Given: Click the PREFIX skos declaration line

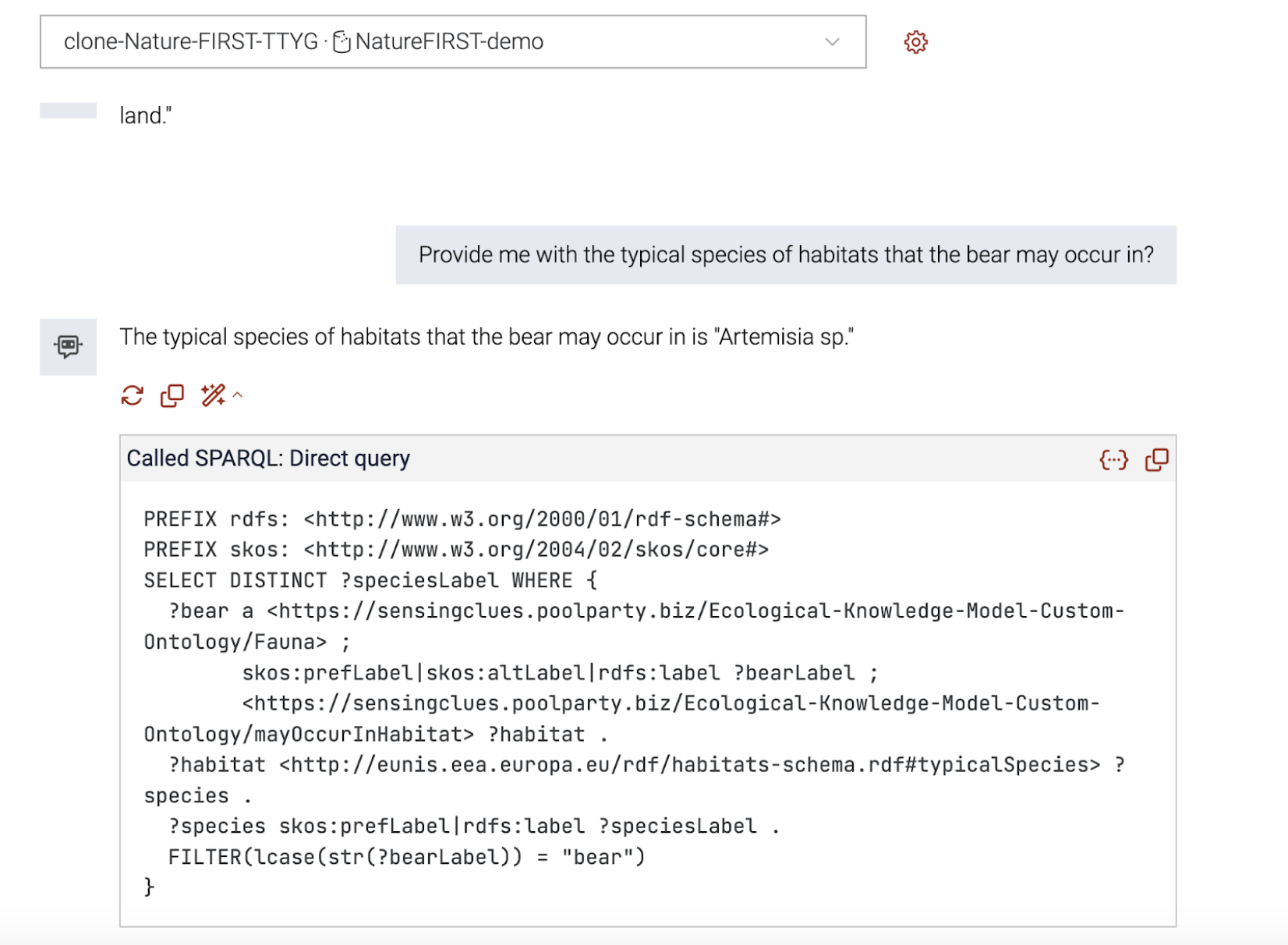Looking at the screenshot, I should pos(456,550).
